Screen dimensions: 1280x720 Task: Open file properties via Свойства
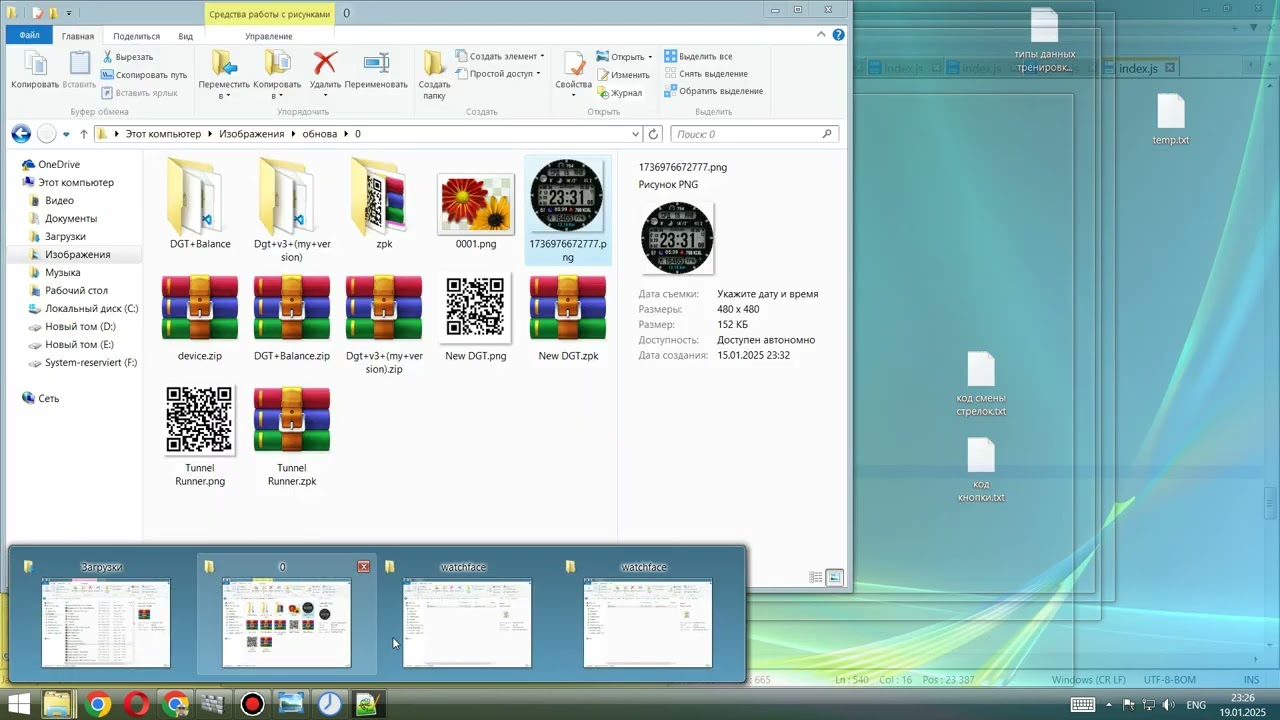(574, 75)
